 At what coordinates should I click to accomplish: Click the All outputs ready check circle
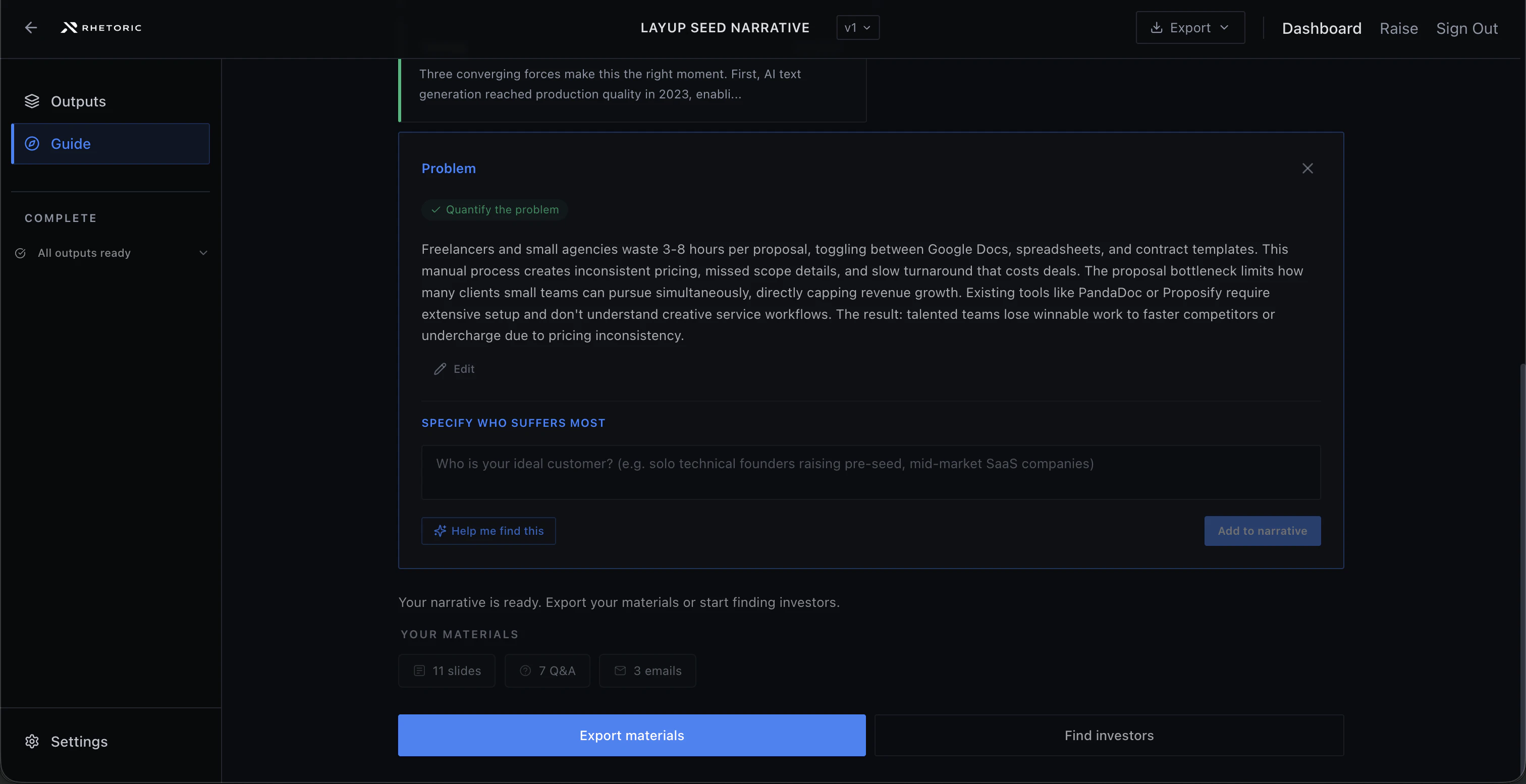tap(21, 253)
